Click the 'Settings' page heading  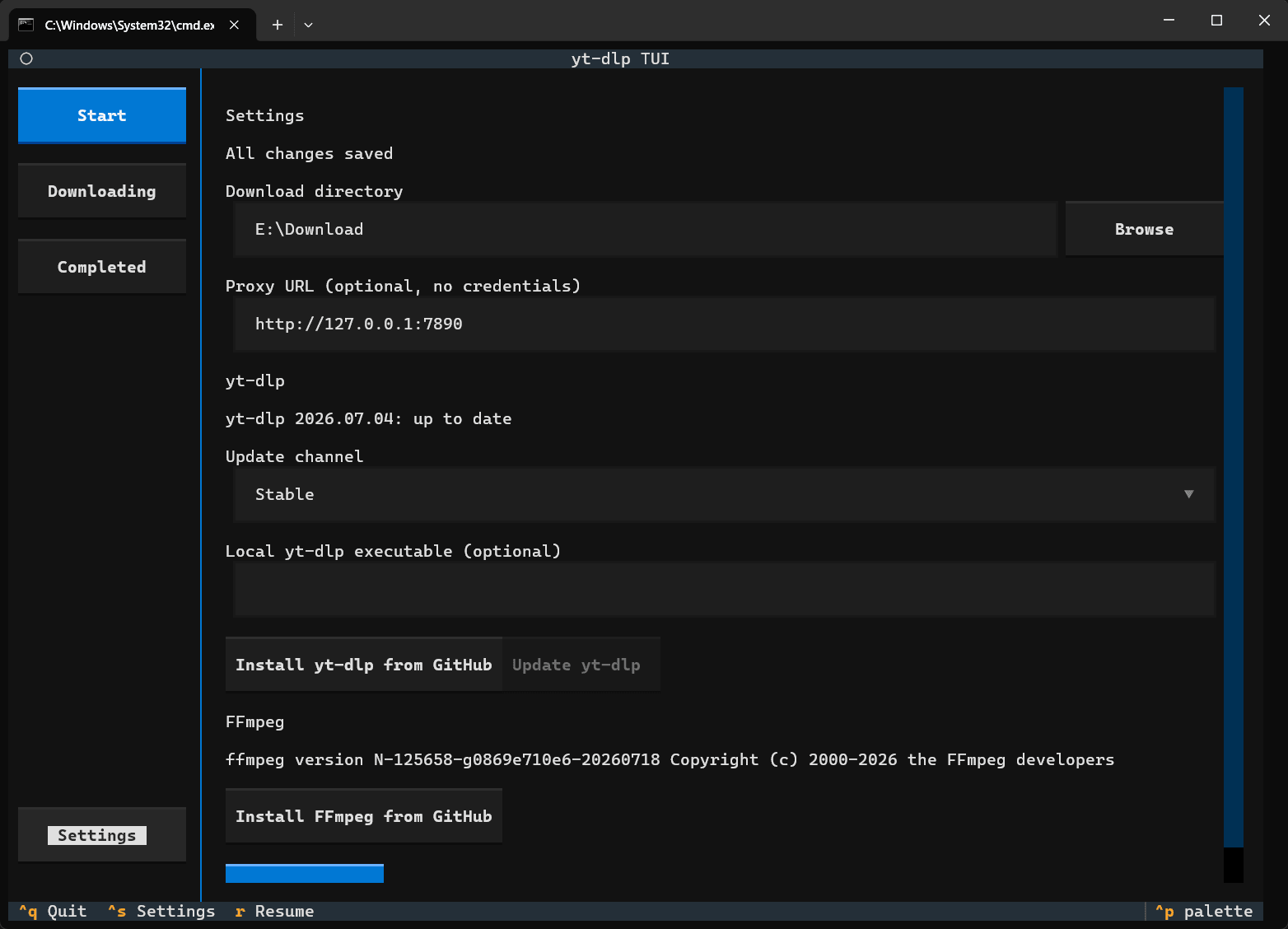tap(265, 115)
